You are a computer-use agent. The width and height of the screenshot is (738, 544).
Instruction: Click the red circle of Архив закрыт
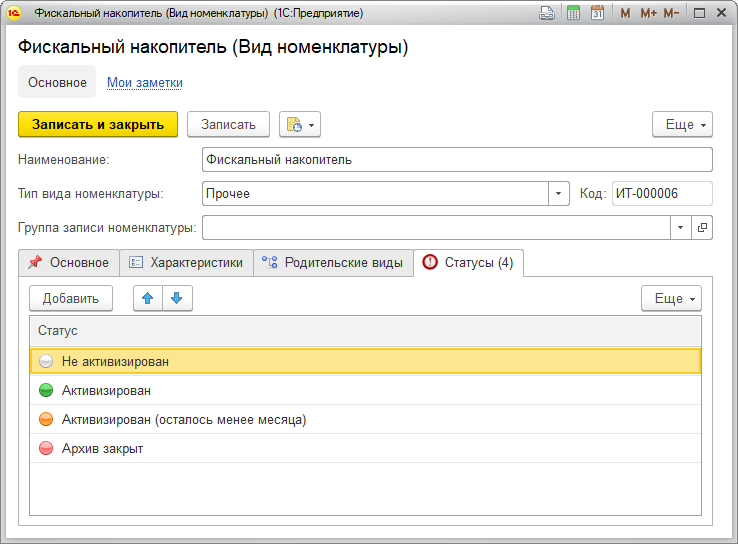point(46,448)
